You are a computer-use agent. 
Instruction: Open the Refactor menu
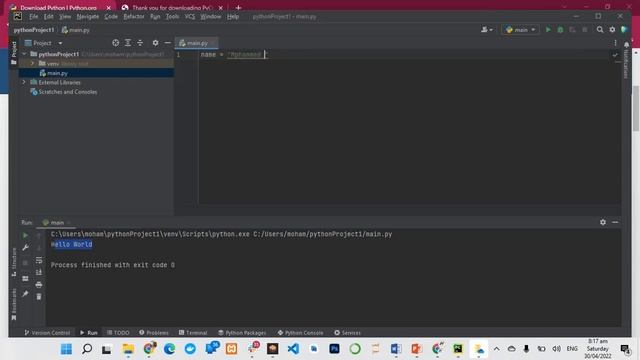pos(134,17)
